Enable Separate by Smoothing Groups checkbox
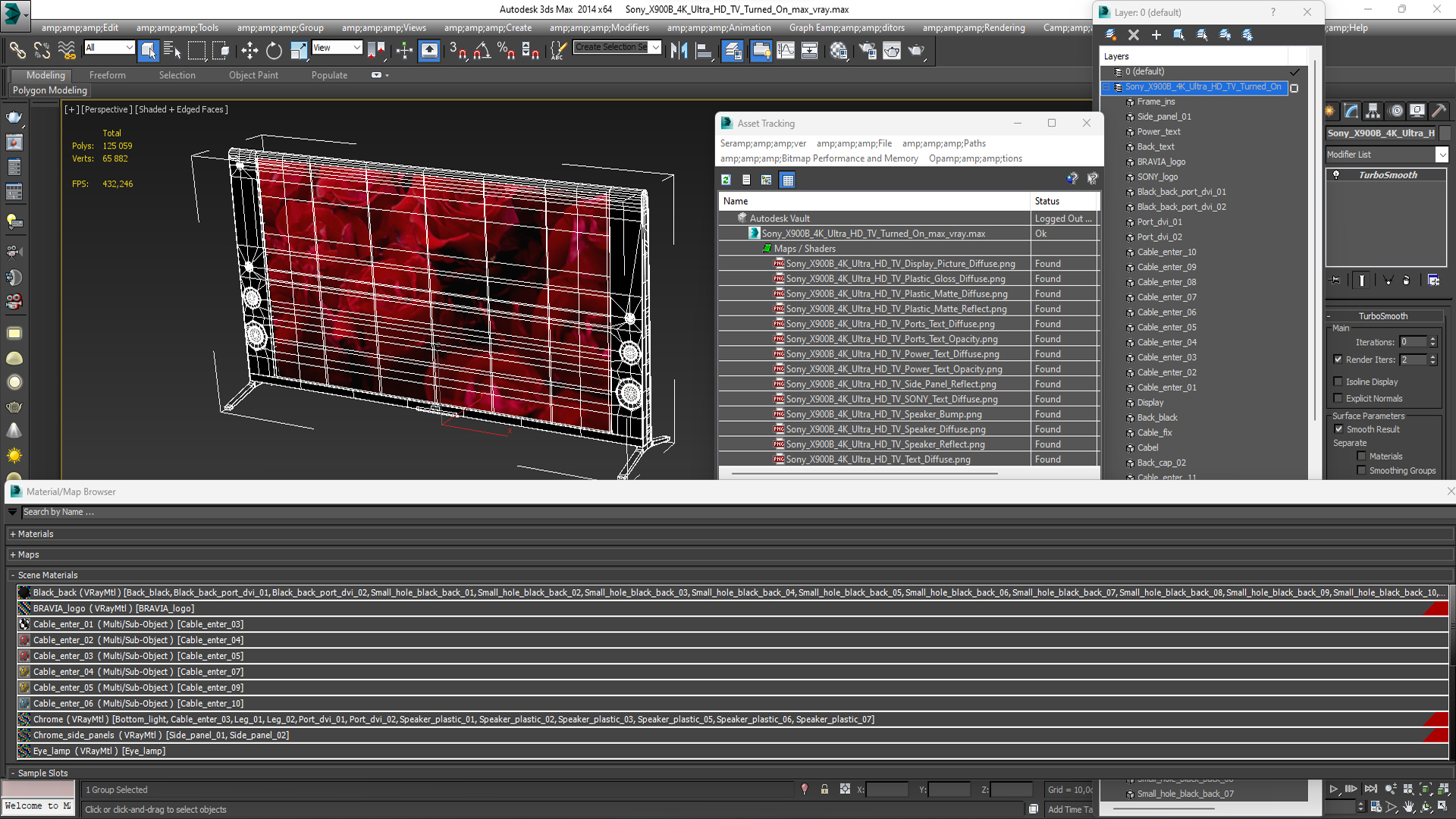This screenshot has width=1456, height=819. [x=1361, y=470]
